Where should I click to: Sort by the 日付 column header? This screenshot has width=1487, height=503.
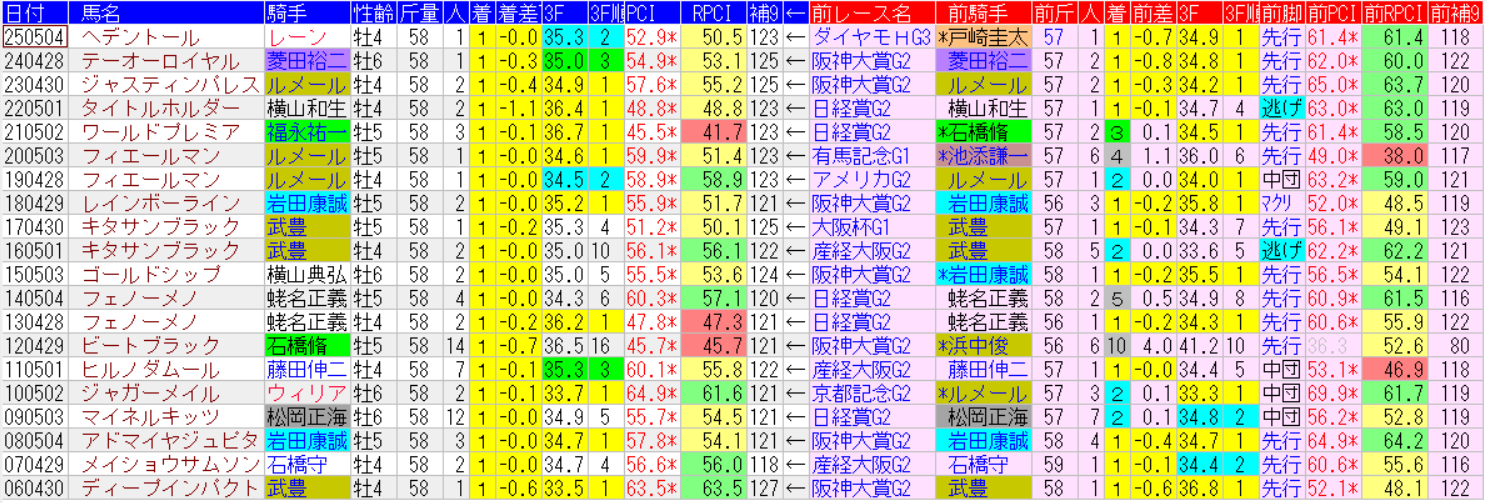34,13
